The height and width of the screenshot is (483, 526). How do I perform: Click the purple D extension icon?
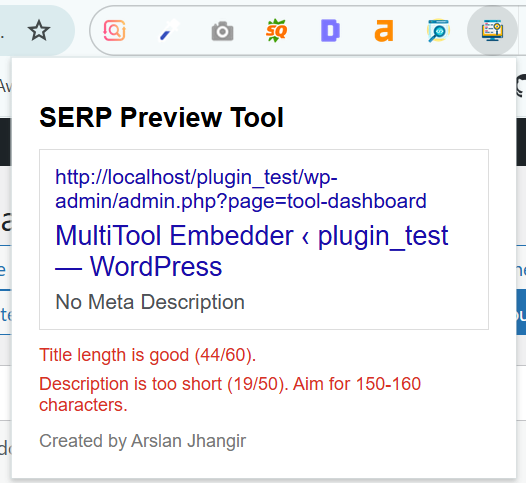(x=330, y=31)
